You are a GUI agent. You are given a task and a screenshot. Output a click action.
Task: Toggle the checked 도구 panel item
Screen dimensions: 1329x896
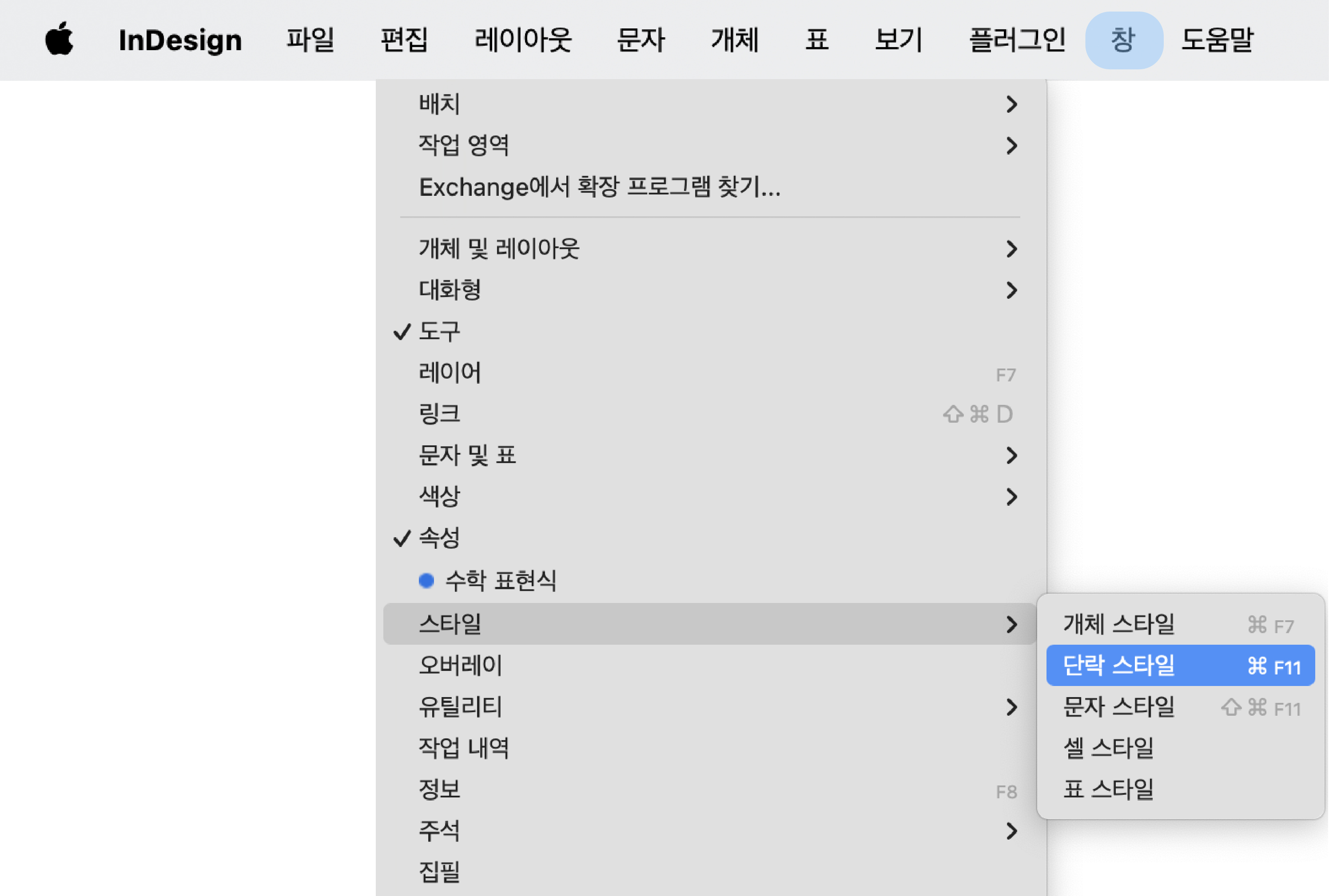tap(439, 331)
